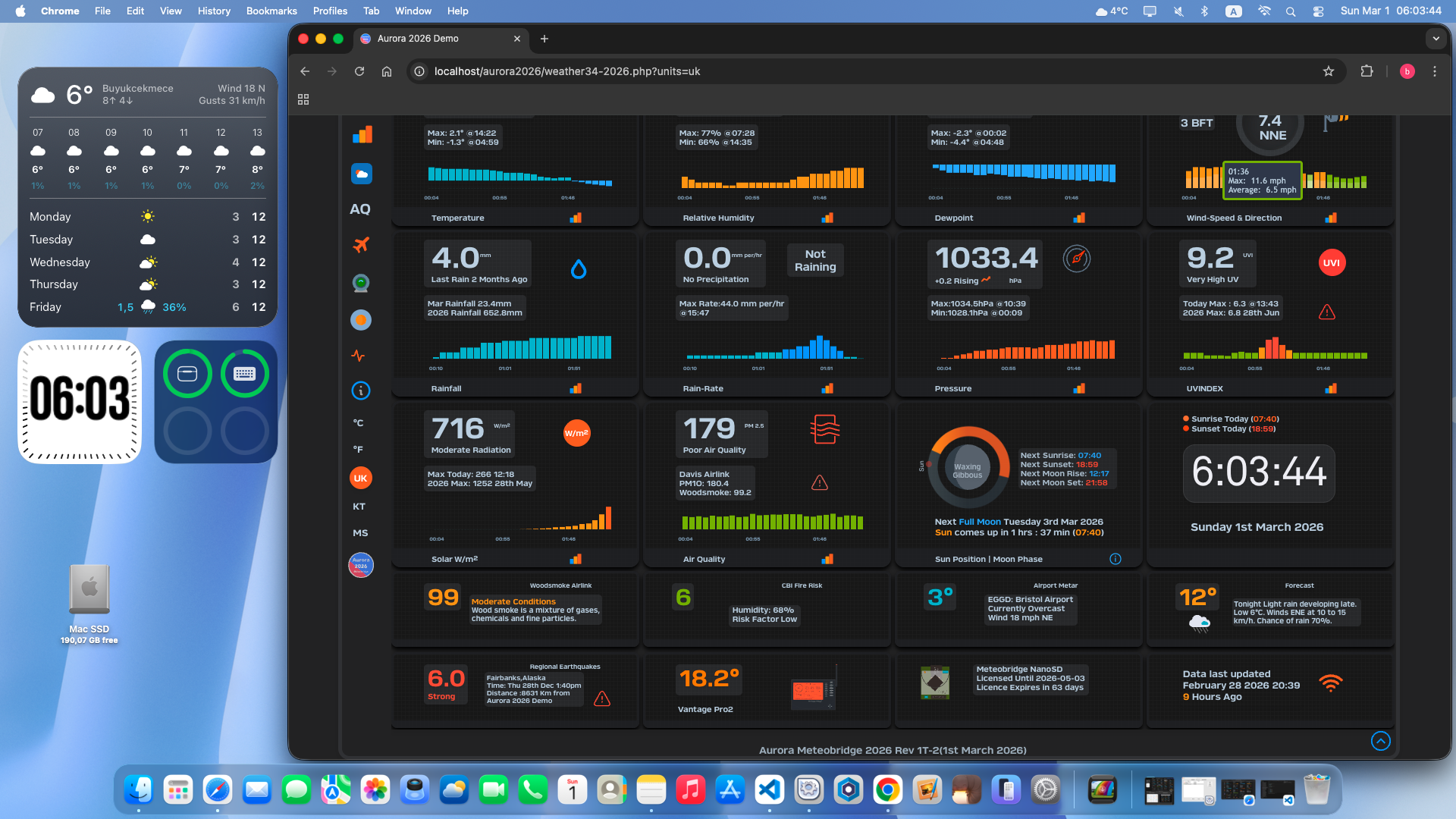
Task: Open Chrome three-dot menu
Action: (1435, 71)
